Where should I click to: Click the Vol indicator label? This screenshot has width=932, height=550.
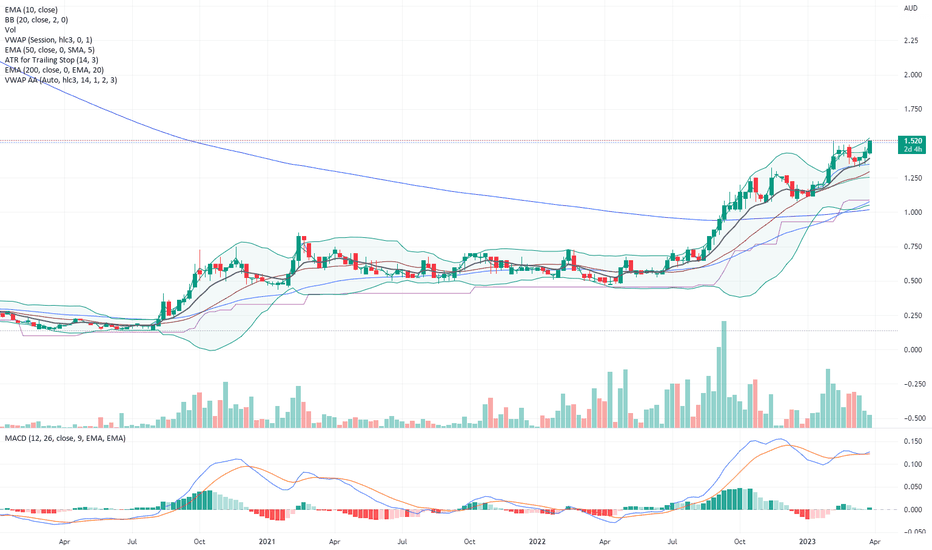(10, 30)
